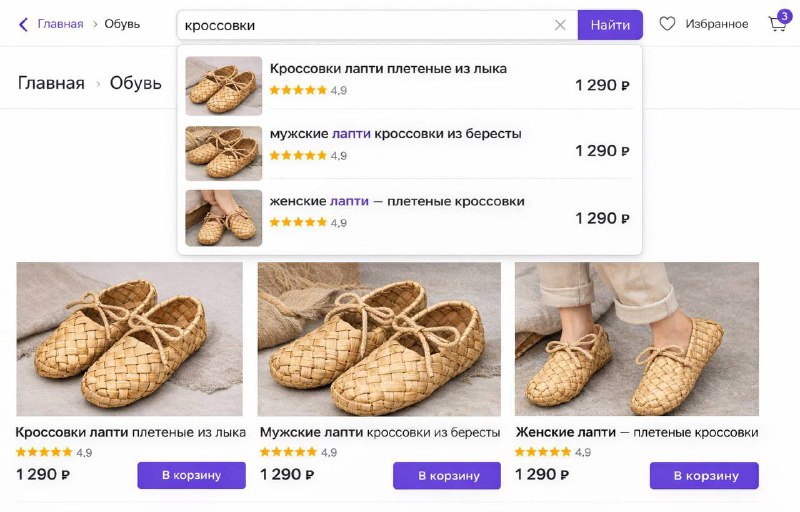Screen dimensions: 800x512
Task: Go to Главная in top breadcrumb
Action: point(60,24)
